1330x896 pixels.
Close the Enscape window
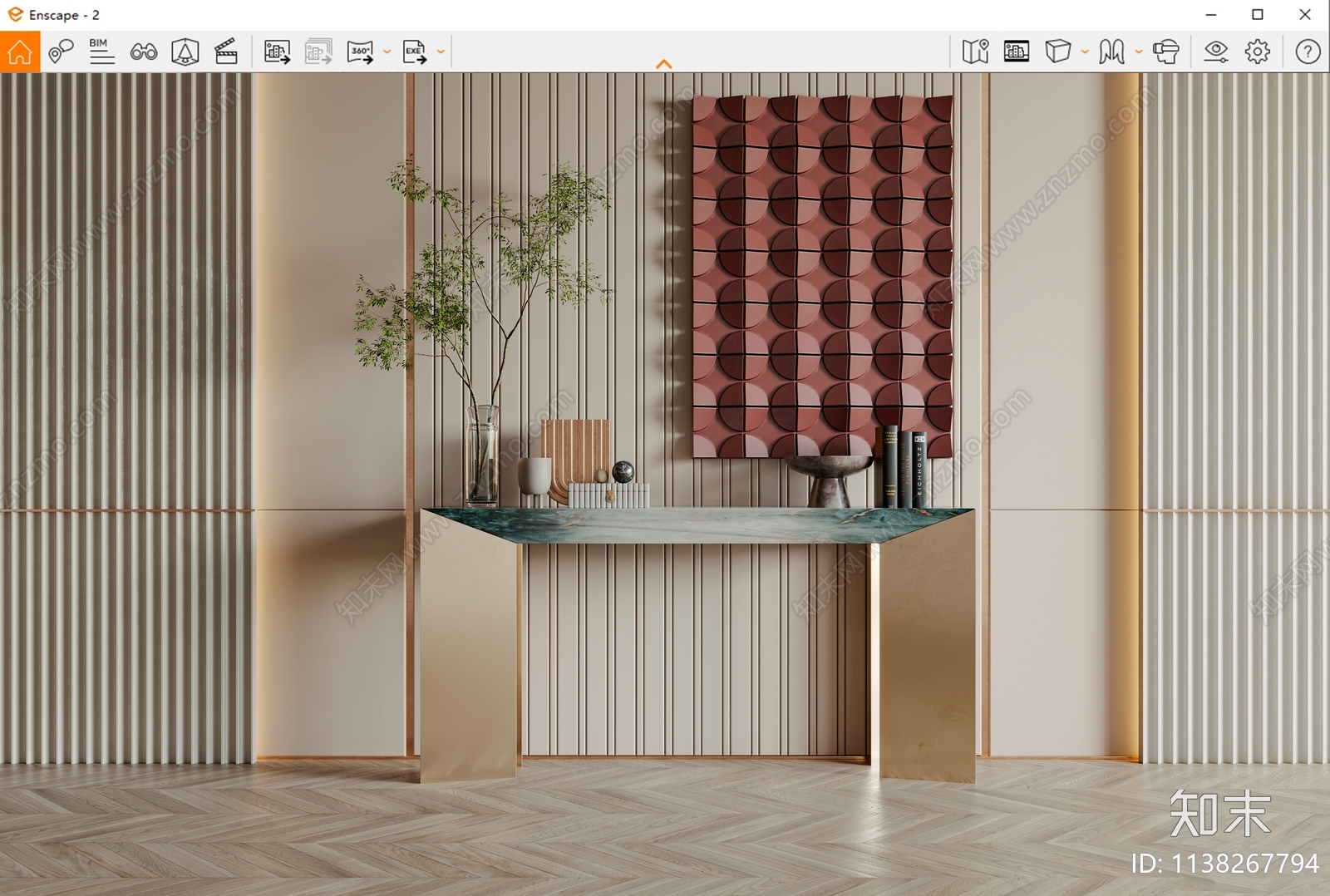pos(1305,14)
